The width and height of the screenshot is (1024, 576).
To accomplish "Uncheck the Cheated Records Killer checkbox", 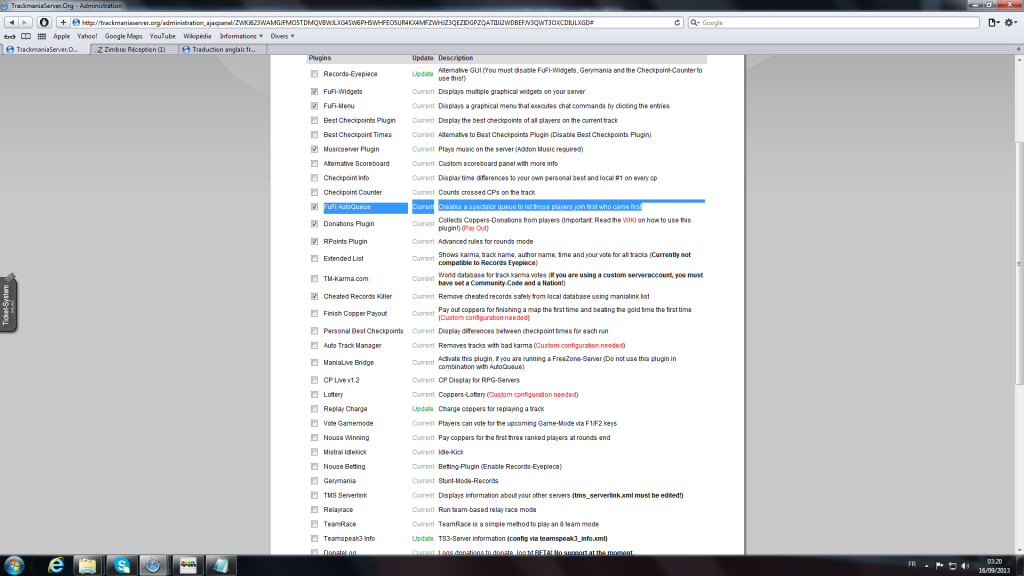I will point(315,296).
